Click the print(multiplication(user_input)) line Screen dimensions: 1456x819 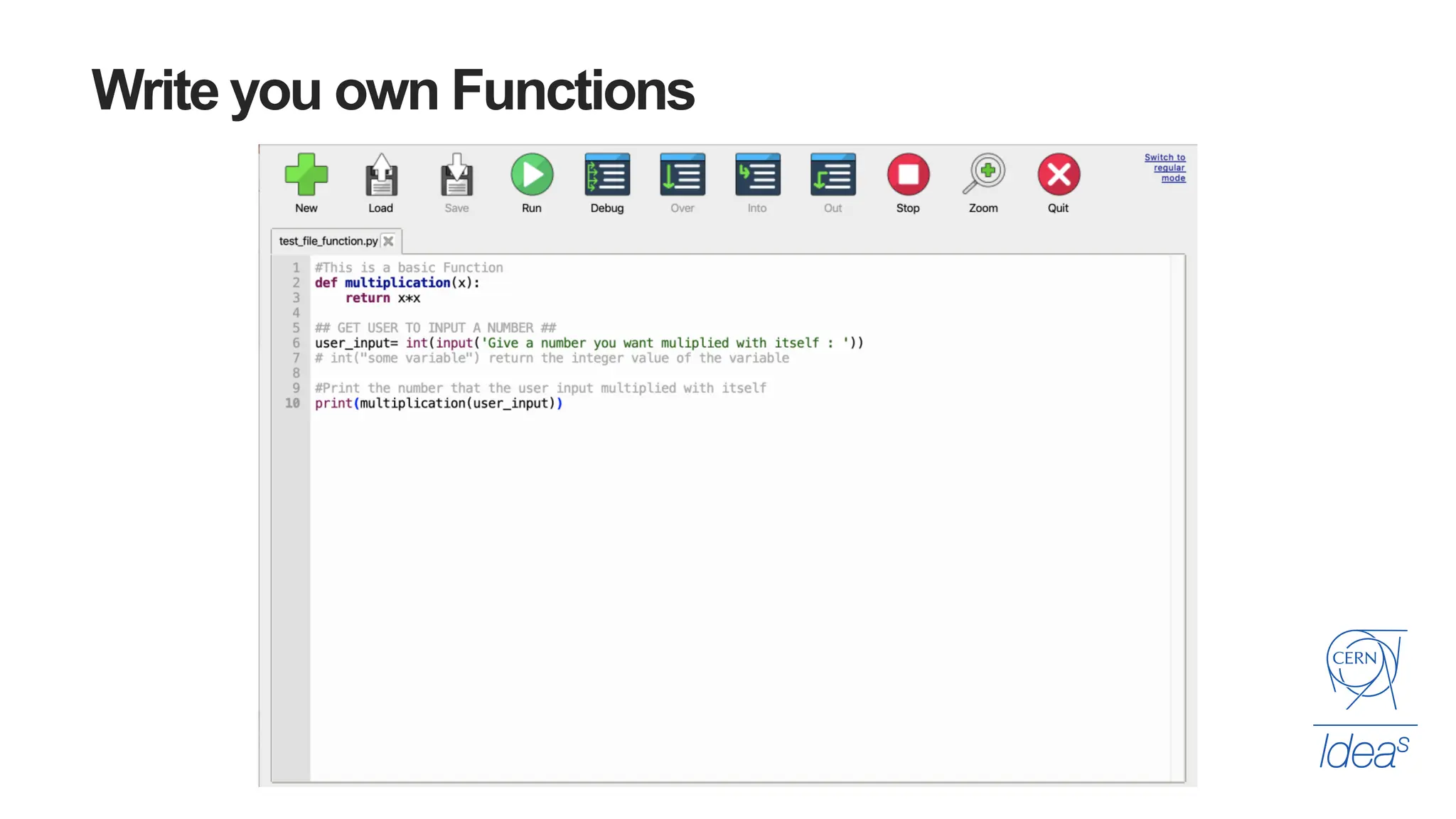(438, 403)
